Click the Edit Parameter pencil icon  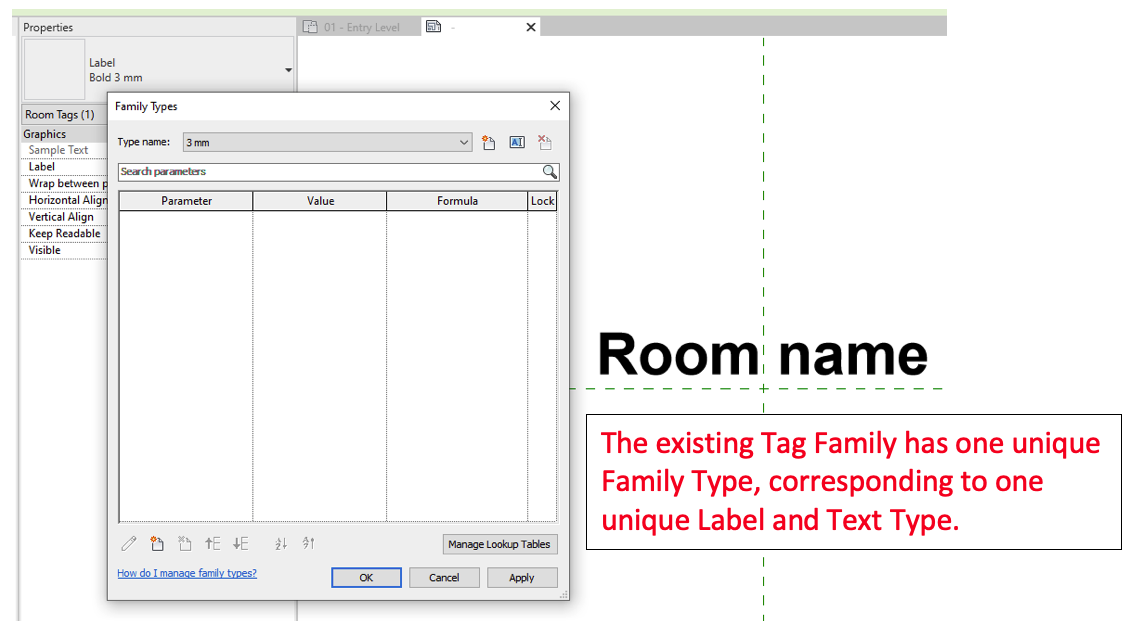tap(129, 543)
